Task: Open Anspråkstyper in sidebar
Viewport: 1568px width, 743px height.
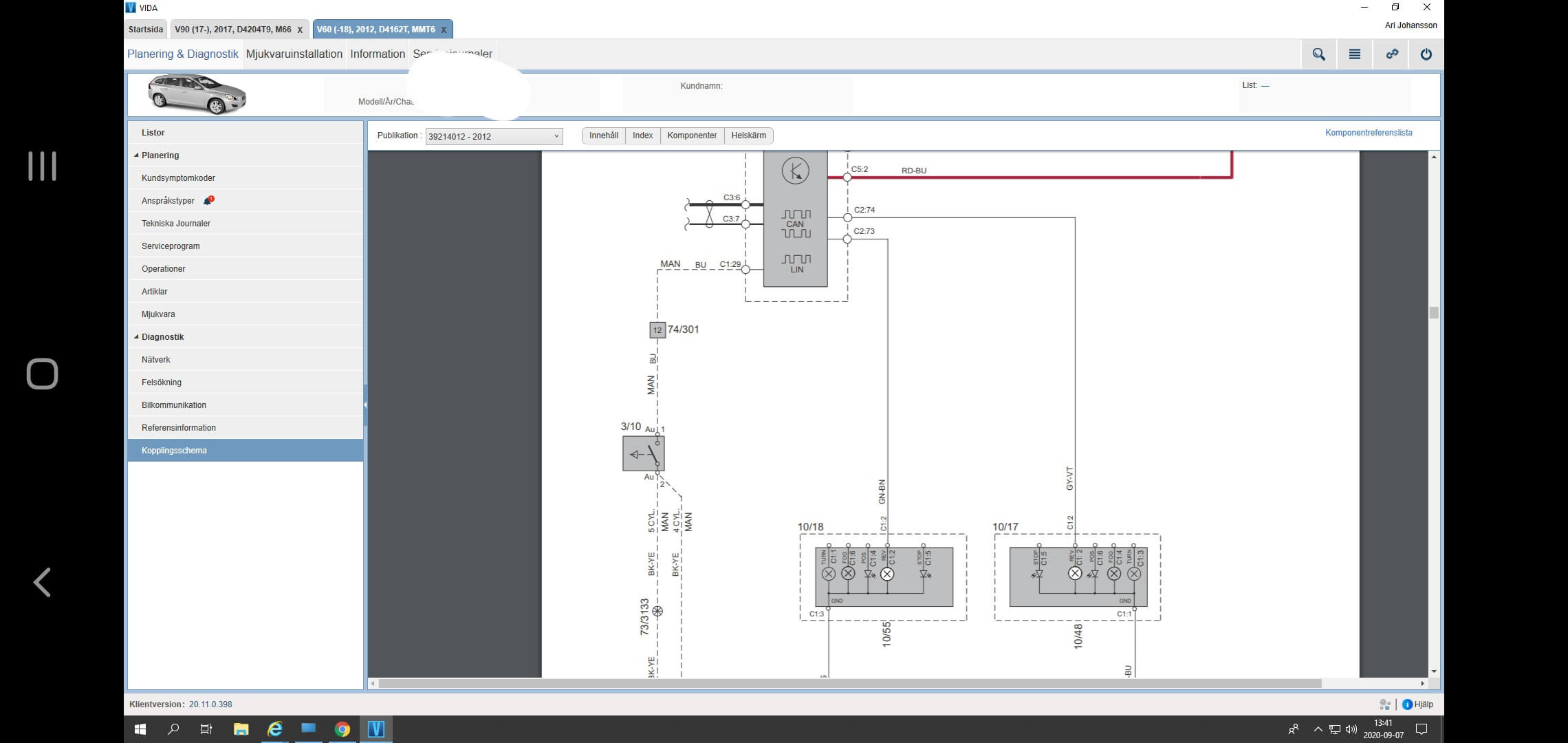Action: [x=246, y=201]
